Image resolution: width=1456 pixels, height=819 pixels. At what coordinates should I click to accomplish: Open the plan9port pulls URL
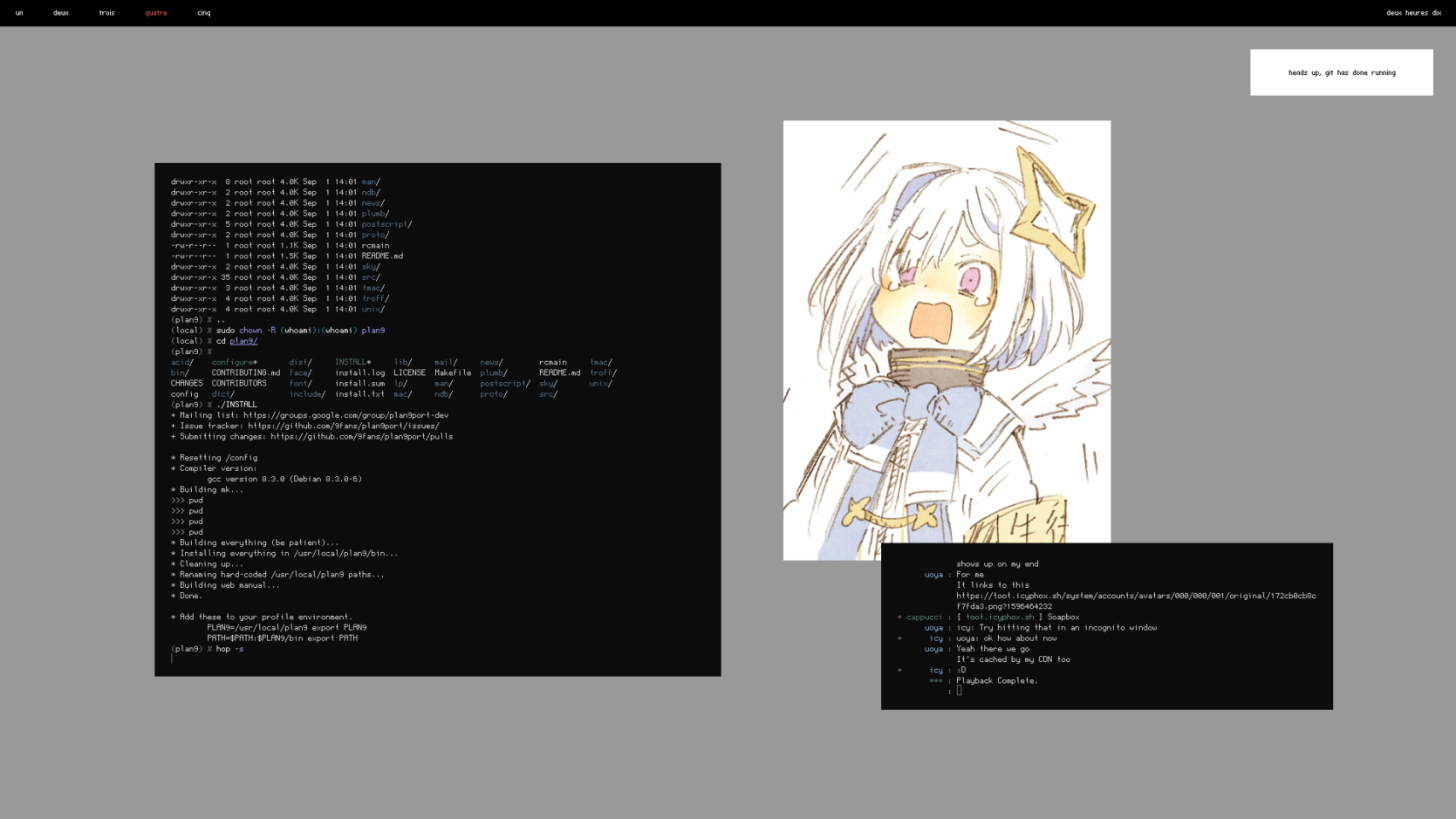362,437
